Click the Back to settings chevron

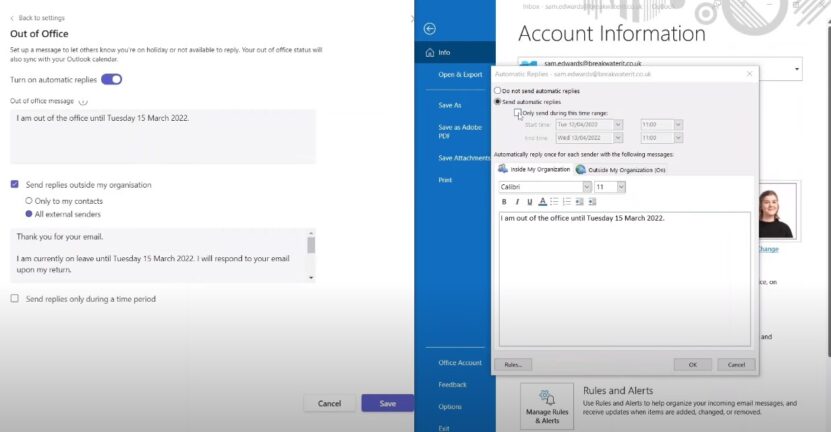click(12, 18)
